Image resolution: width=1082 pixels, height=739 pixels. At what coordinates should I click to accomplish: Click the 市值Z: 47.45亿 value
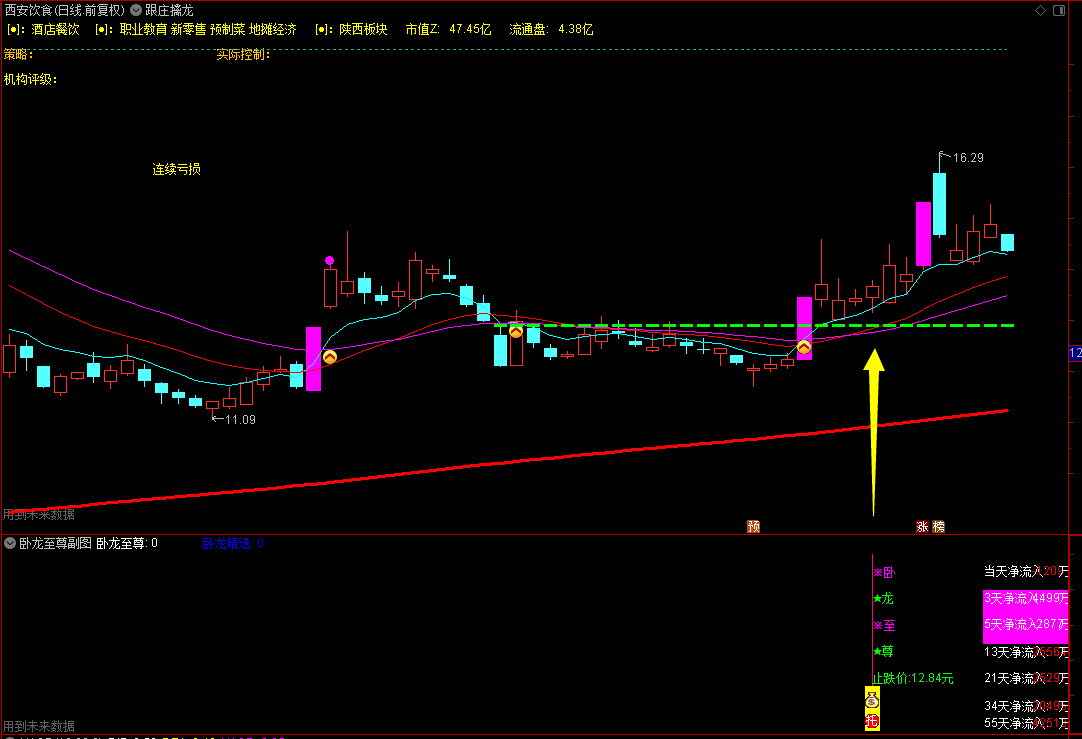[x=449, y=30]
